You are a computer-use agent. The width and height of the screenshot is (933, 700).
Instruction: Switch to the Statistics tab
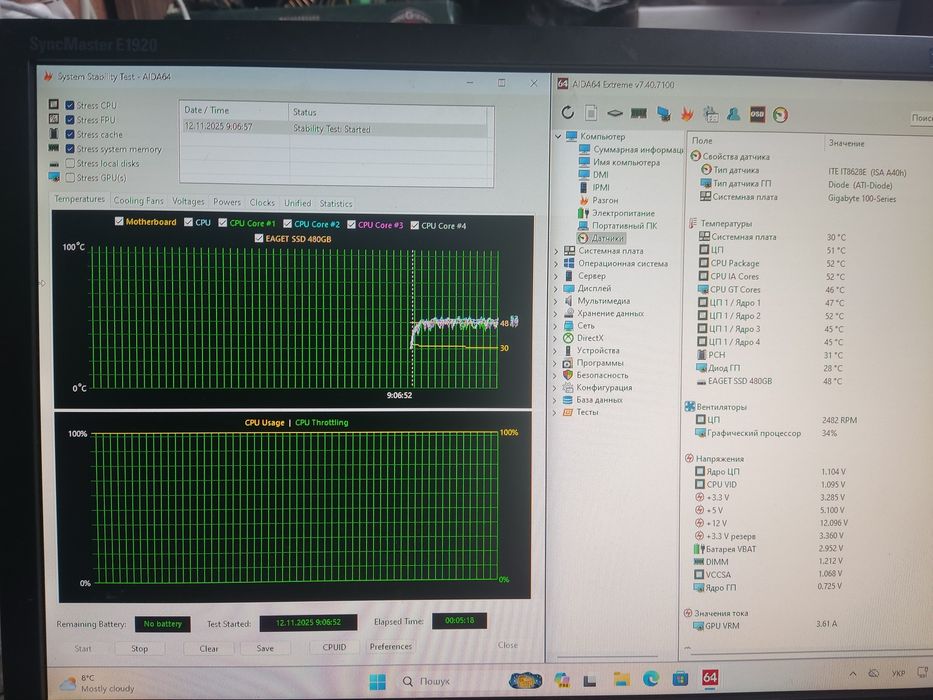[336, 204]
